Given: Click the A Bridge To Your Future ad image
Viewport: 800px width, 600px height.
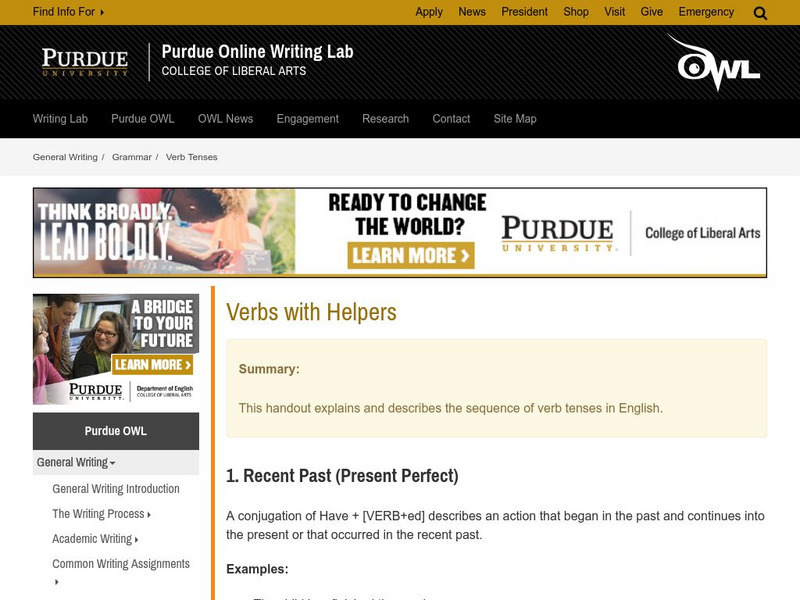Looking at the screenshot, I should (x=116, y=349).
